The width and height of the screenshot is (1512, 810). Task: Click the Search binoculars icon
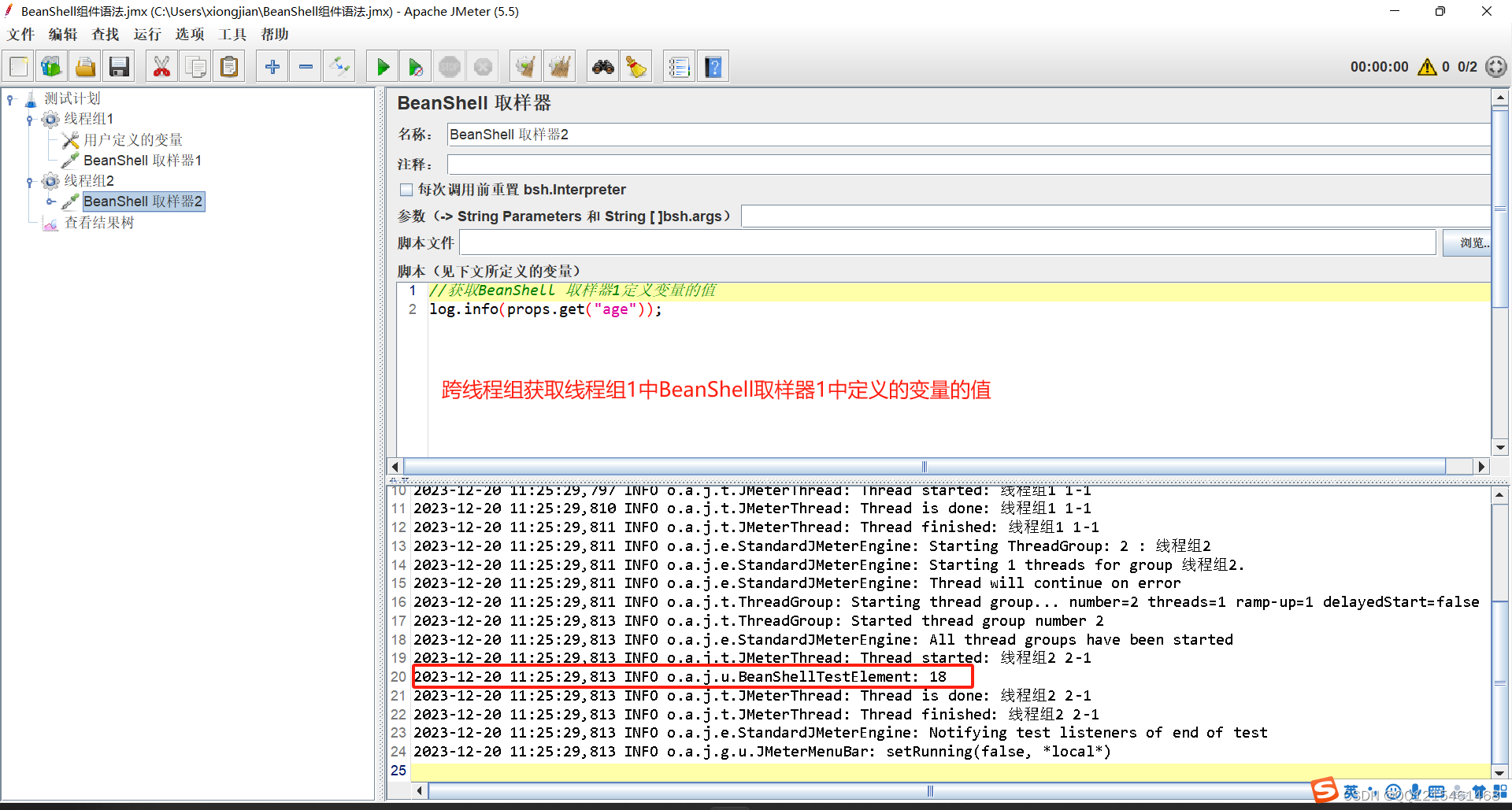tap(603, 67)
